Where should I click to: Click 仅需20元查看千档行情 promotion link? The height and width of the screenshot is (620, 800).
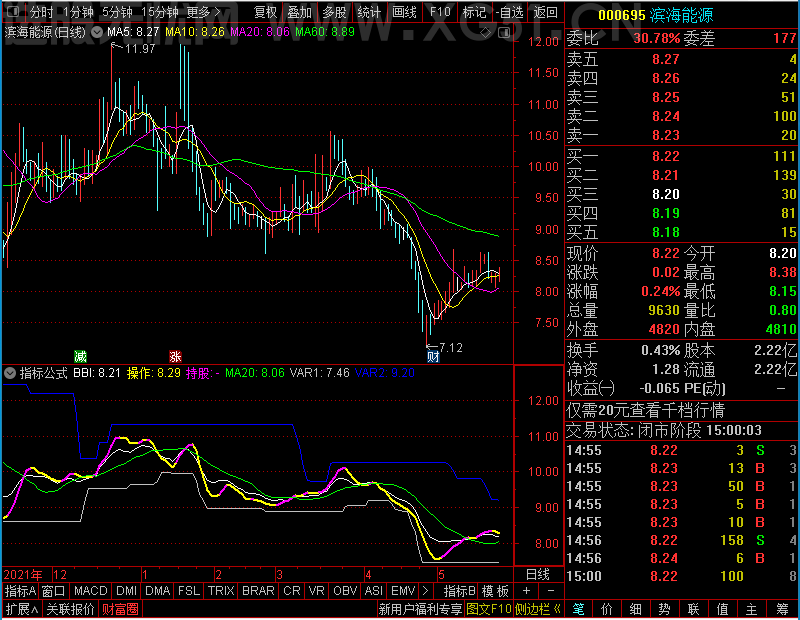click(645, 410)
